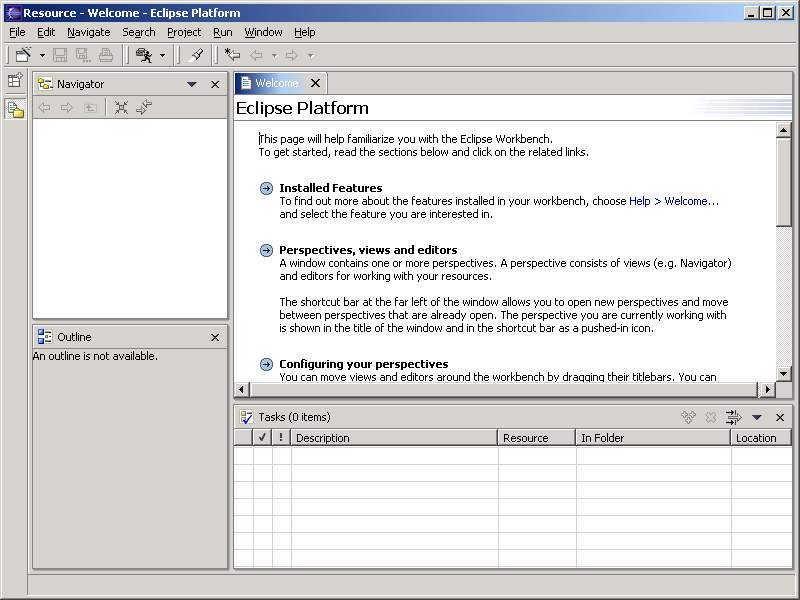Follow the Help > Welcome... link

pyautogui.click(x=673, y=201)
